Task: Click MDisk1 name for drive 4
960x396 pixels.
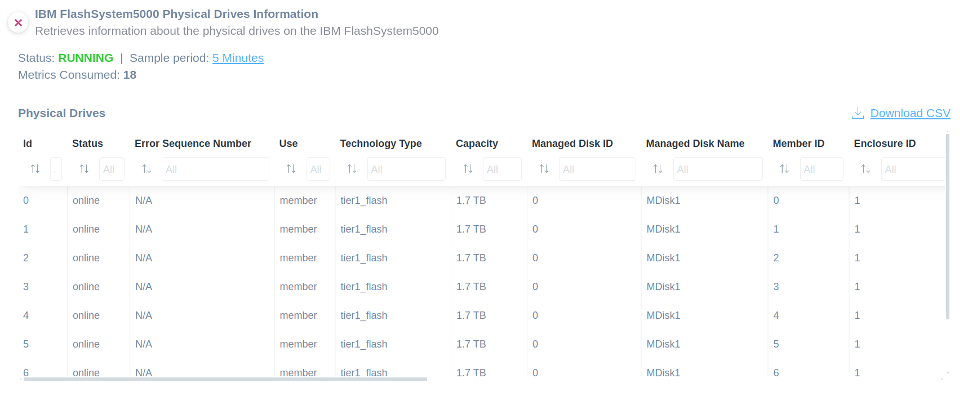Action: click(x=663, y=315)
